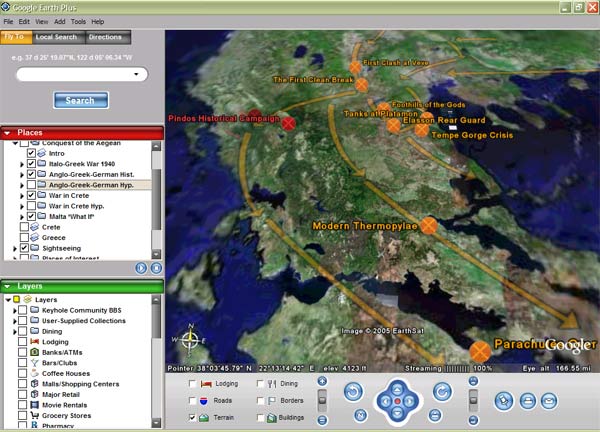
Task: Rotate the view clockwise
Action: pos(442,392)
